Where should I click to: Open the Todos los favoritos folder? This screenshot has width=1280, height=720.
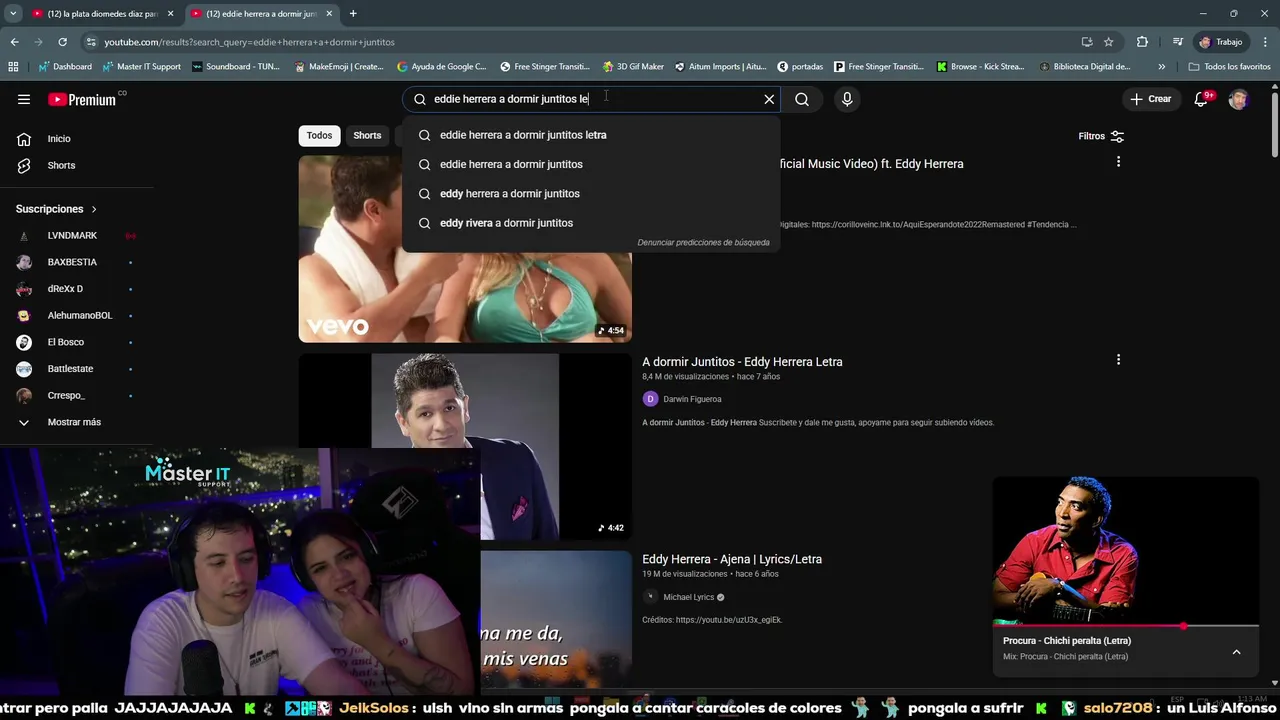point(1229,67)
